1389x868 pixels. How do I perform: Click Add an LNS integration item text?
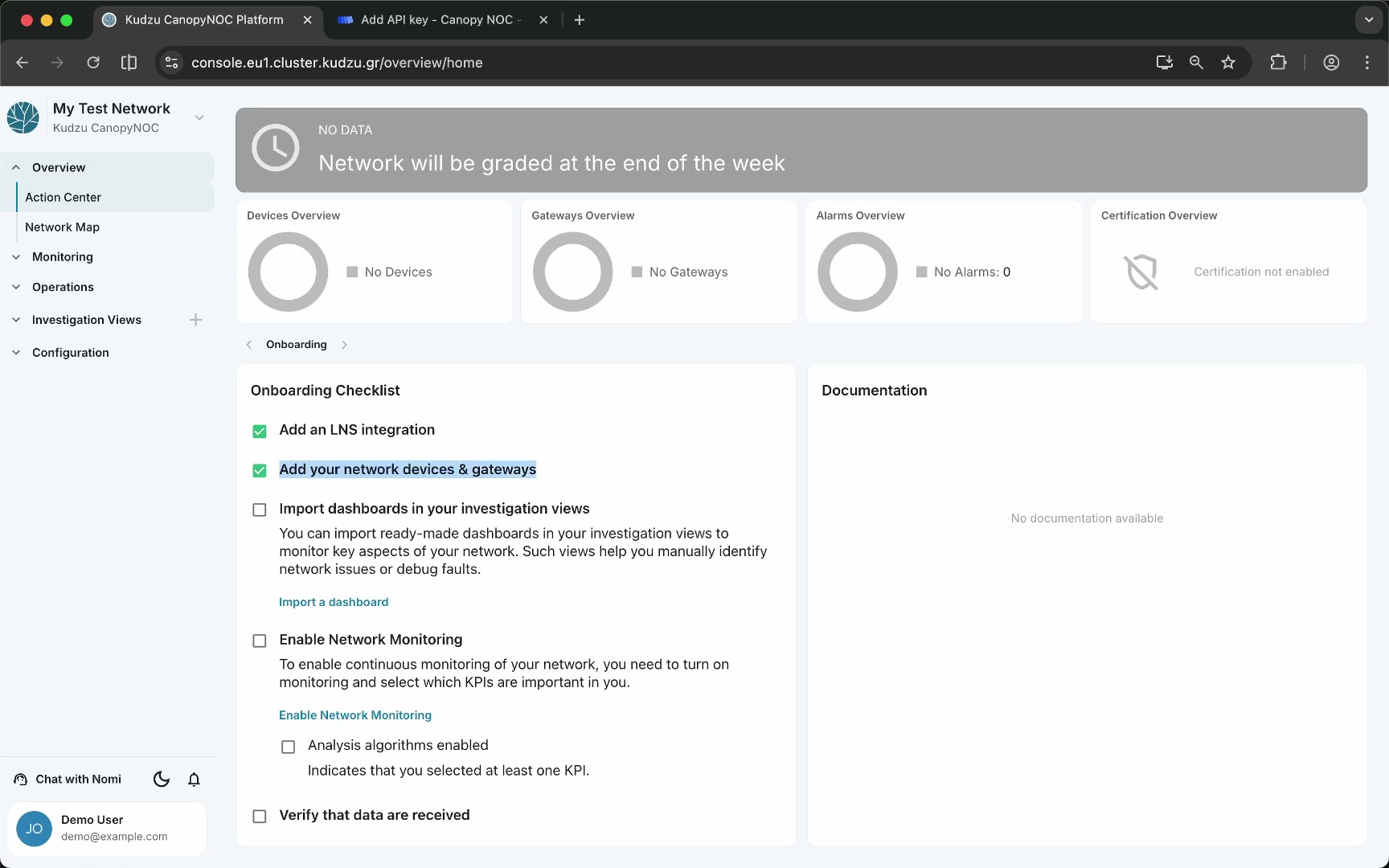[357, 430]
